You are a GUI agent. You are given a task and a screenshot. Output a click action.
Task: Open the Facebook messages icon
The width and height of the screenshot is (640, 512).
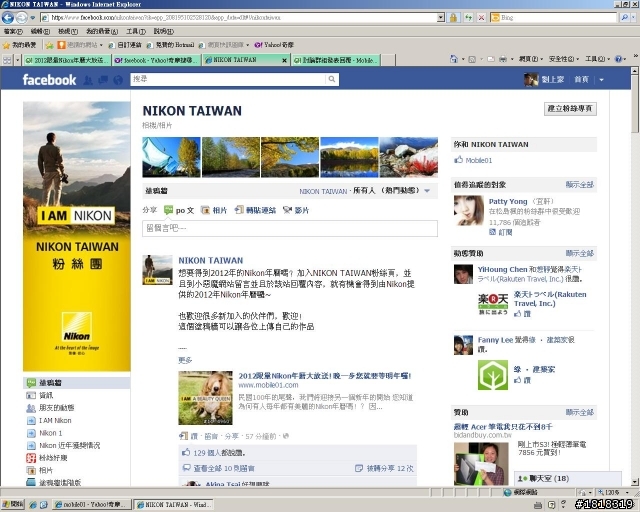(x=103, y=80)
